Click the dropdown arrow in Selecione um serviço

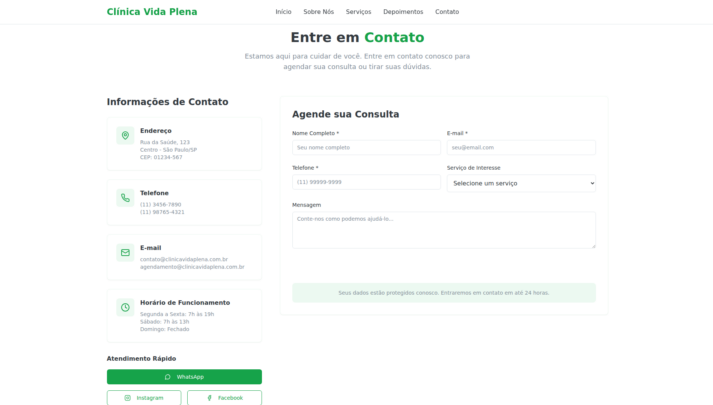point(592,183)
